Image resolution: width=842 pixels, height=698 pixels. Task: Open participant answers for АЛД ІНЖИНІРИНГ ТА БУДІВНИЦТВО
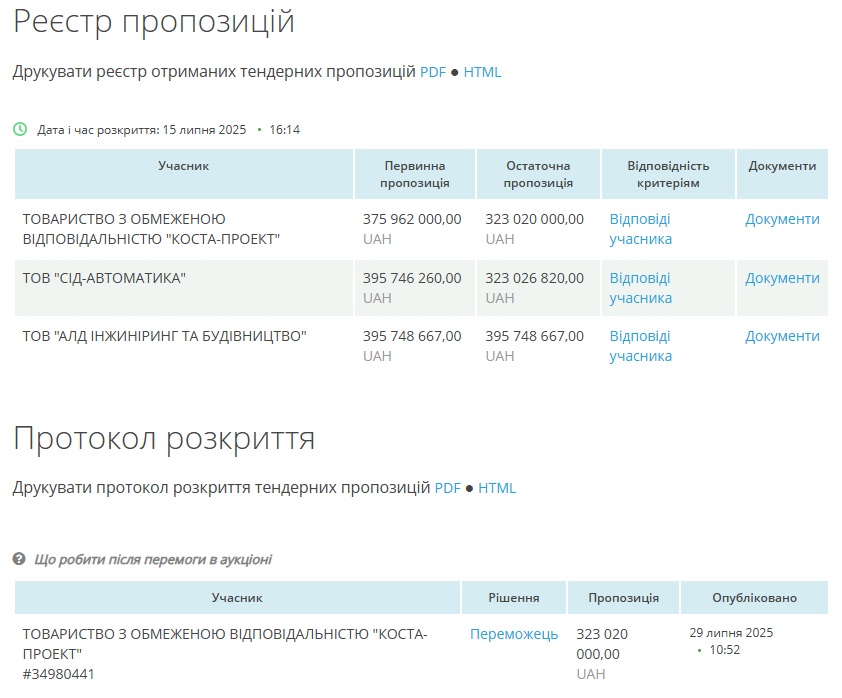(x=640, y=346)
